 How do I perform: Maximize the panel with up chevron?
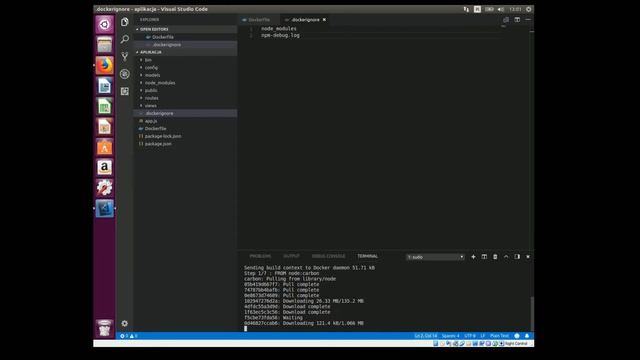(506, 257)
